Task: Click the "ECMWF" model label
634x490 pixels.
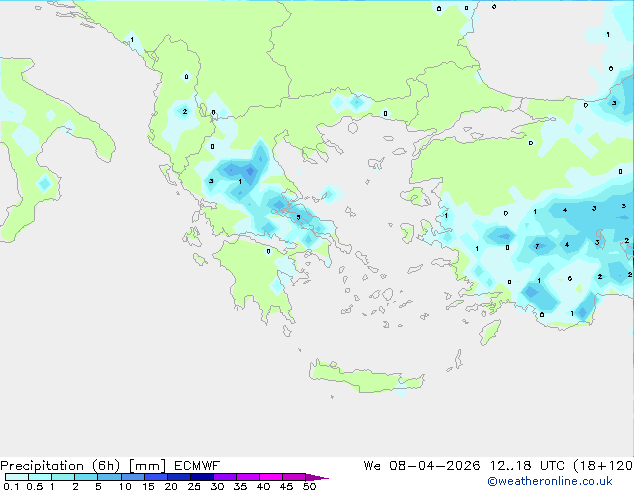Action: click(x=197, y=466)
